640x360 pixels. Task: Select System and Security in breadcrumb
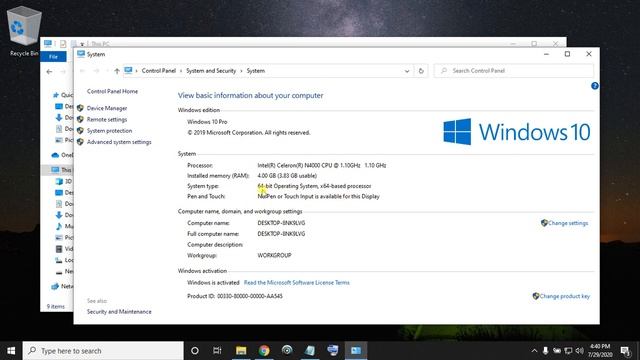pos(211,71)
